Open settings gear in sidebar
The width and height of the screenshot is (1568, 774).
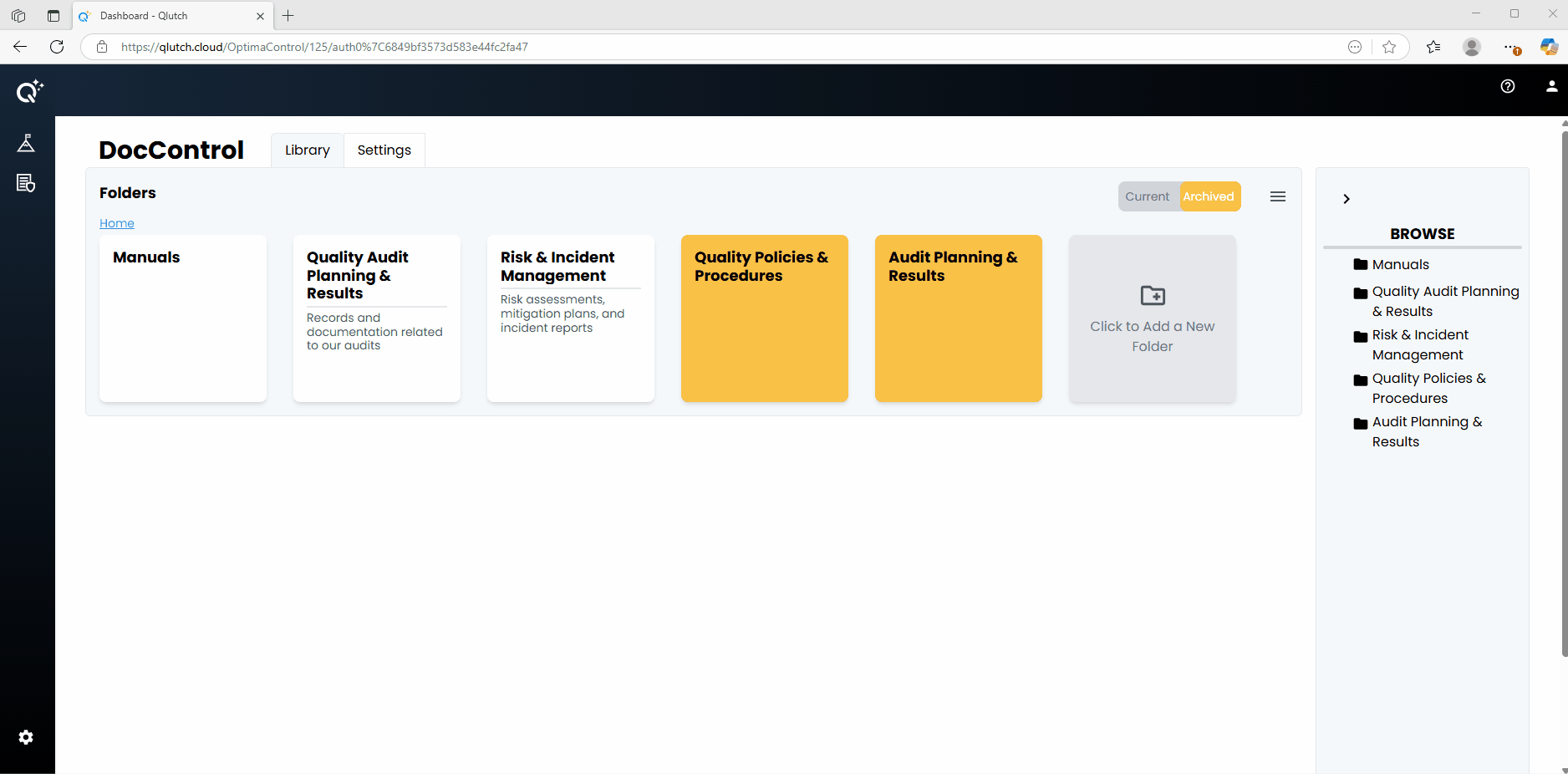(x=26, y=737)
